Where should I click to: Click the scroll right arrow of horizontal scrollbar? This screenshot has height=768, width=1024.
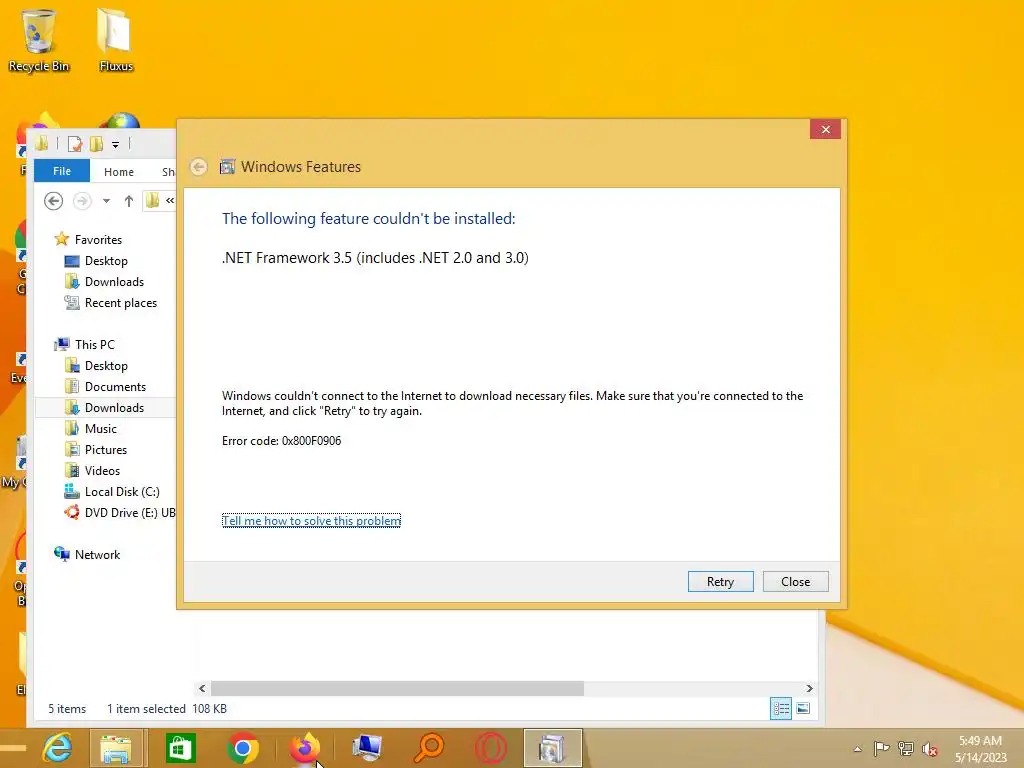pyautogui.click(x=809, y=688)
